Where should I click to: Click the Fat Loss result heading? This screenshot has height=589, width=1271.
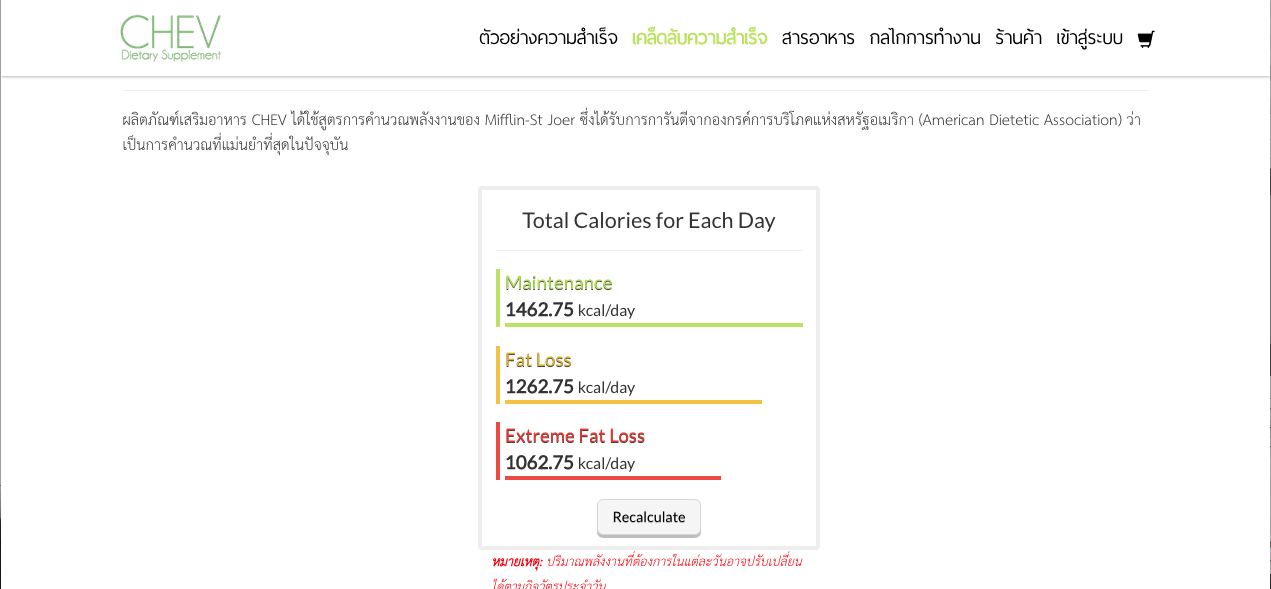tap(538, 360)
